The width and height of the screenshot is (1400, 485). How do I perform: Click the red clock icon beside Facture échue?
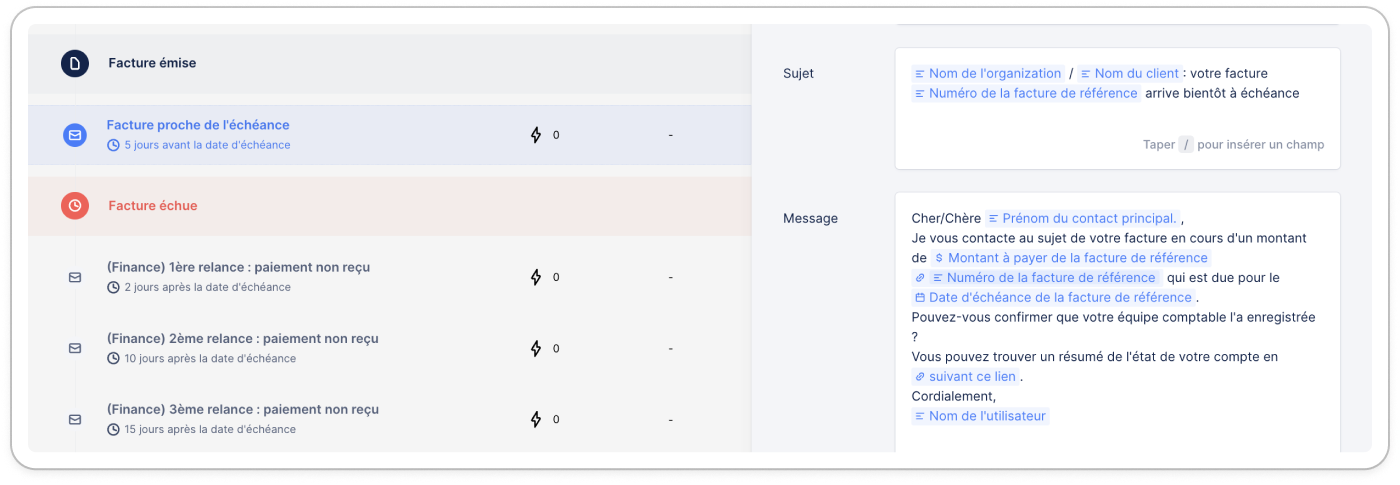pyautogui.click(x=75, y=206)
